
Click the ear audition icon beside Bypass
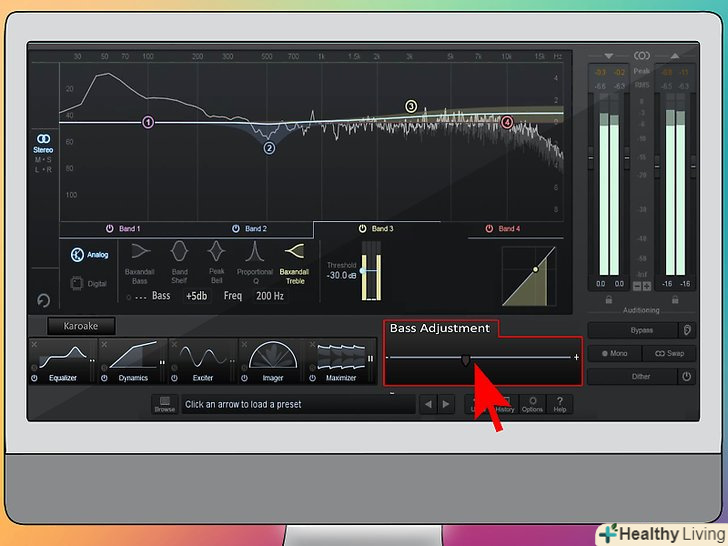(687, 330)
